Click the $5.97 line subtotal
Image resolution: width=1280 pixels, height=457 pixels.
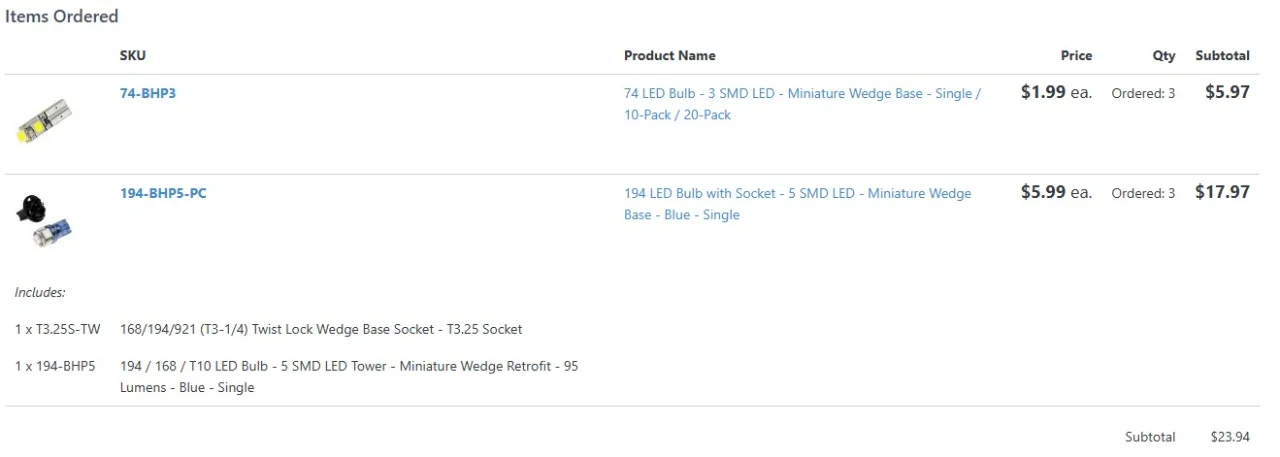pos(1227,93)
